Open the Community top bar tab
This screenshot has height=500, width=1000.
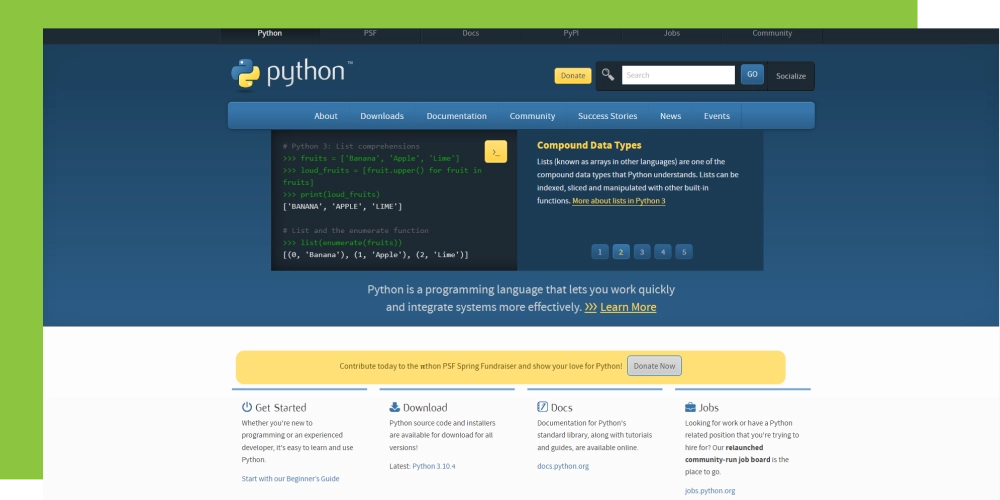tap(772, 33)
